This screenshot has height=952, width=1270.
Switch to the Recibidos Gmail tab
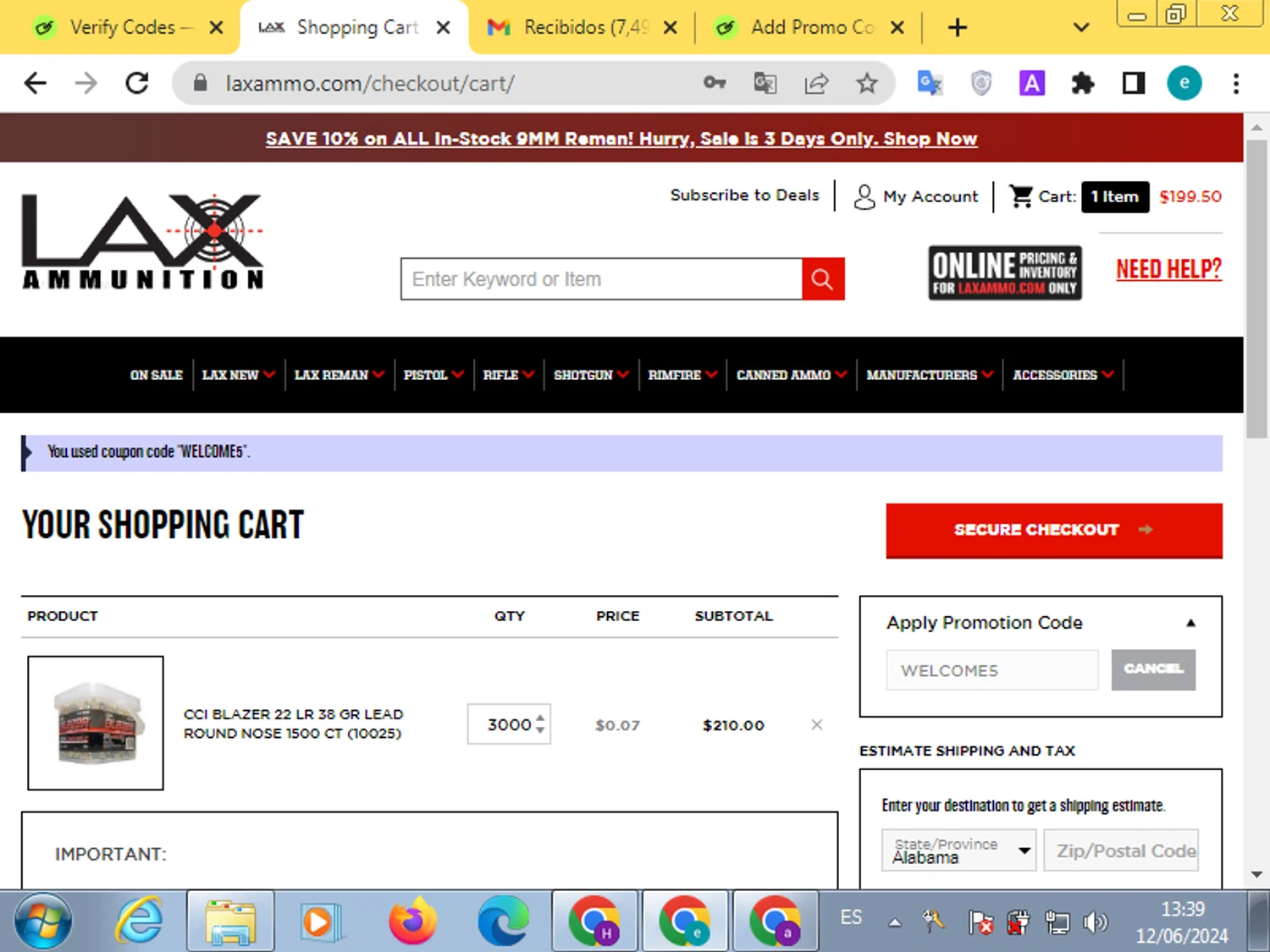pyautogui.click(x=584, y=28)
